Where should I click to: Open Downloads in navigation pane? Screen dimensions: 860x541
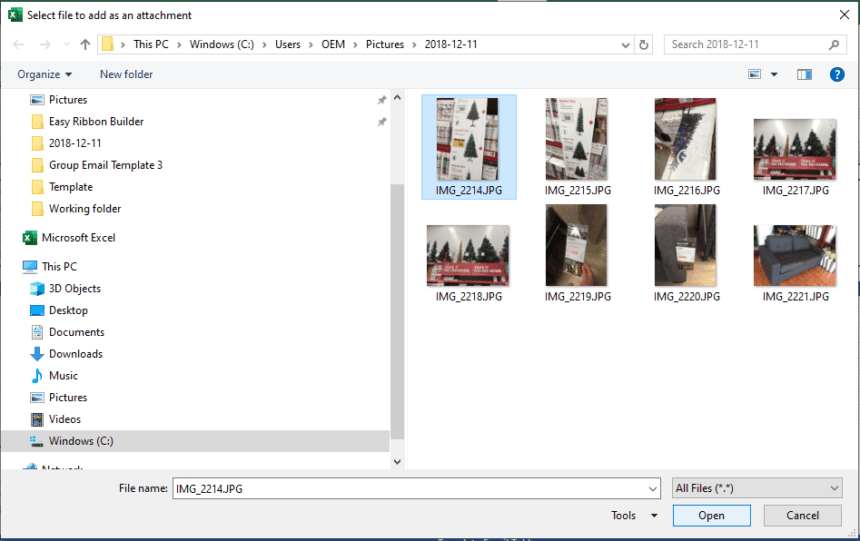(75, 354)
